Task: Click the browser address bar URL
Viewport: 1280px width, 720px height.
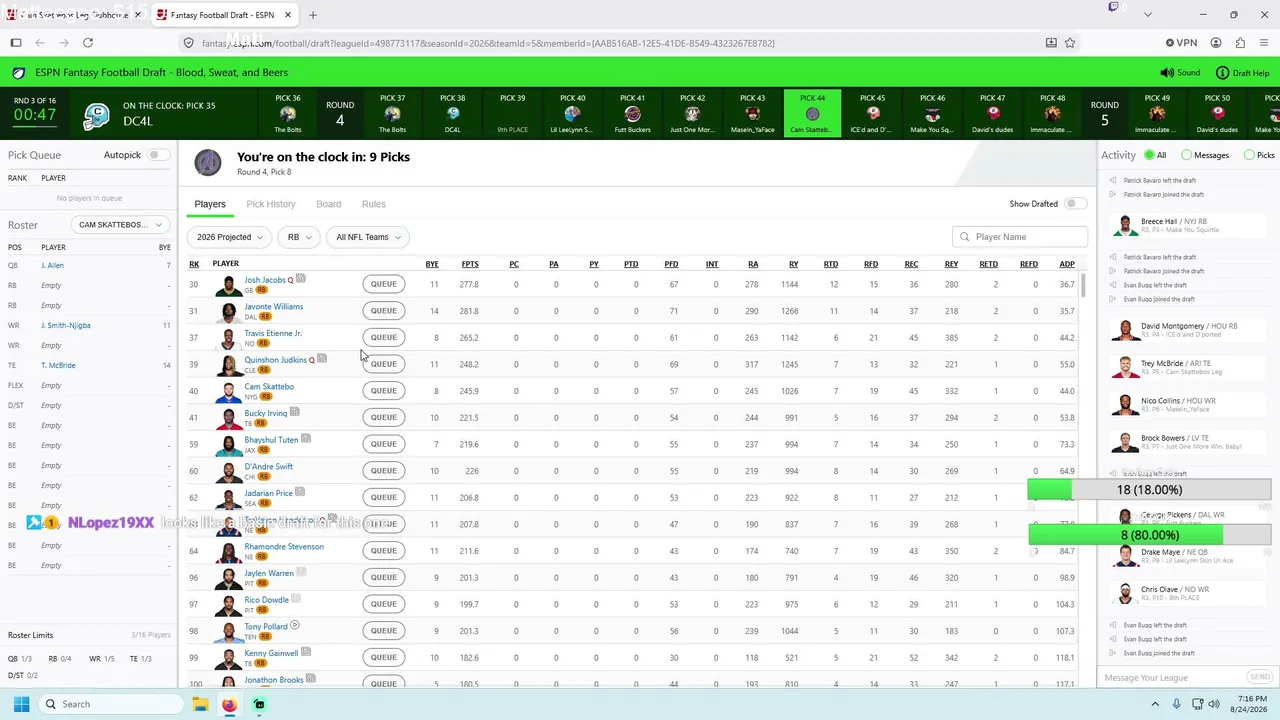Action: coord(488,43)
